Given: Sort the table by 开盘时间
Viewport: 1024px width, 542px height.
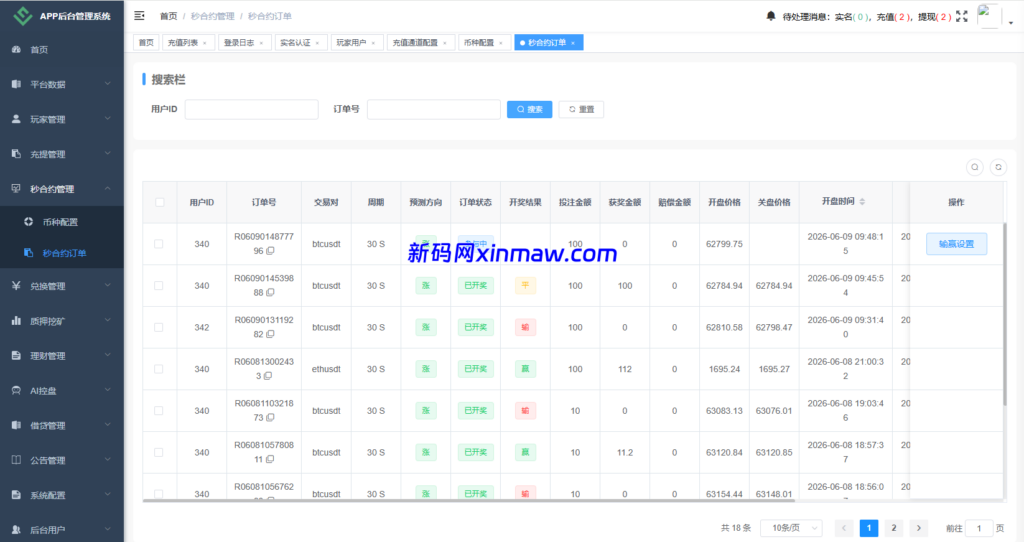Looking at the screenshot, I should click(862, 202).
